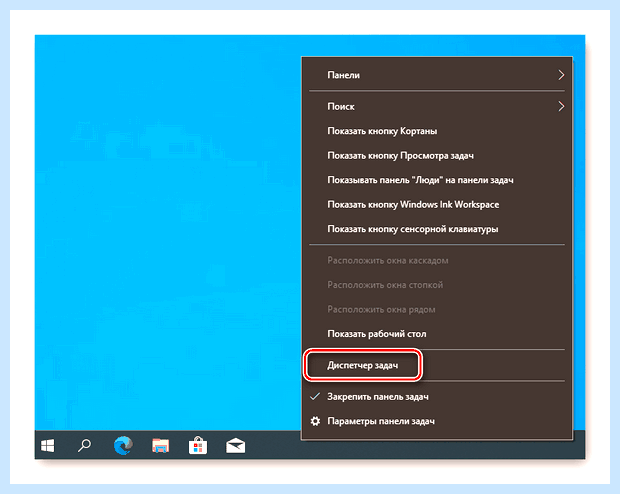Choose Показать кнопку Windows Ink Workspace
620x494 pixels.
click(413, 204)
